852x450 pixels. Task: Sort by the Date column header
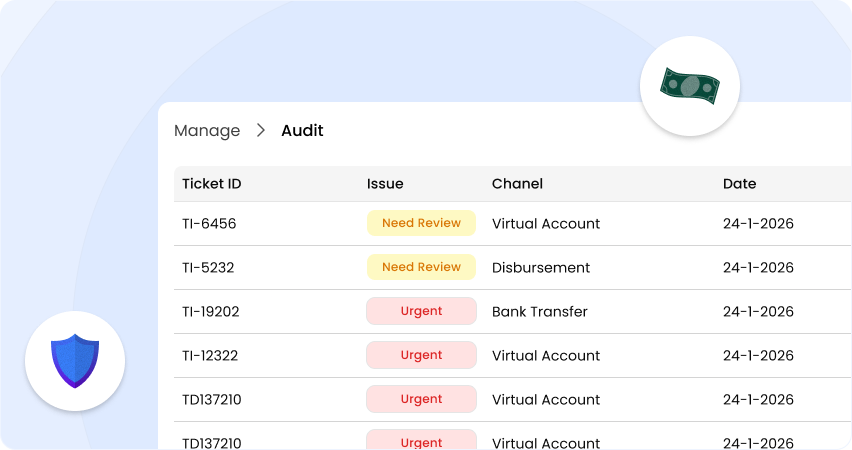[x=739, y=184]
